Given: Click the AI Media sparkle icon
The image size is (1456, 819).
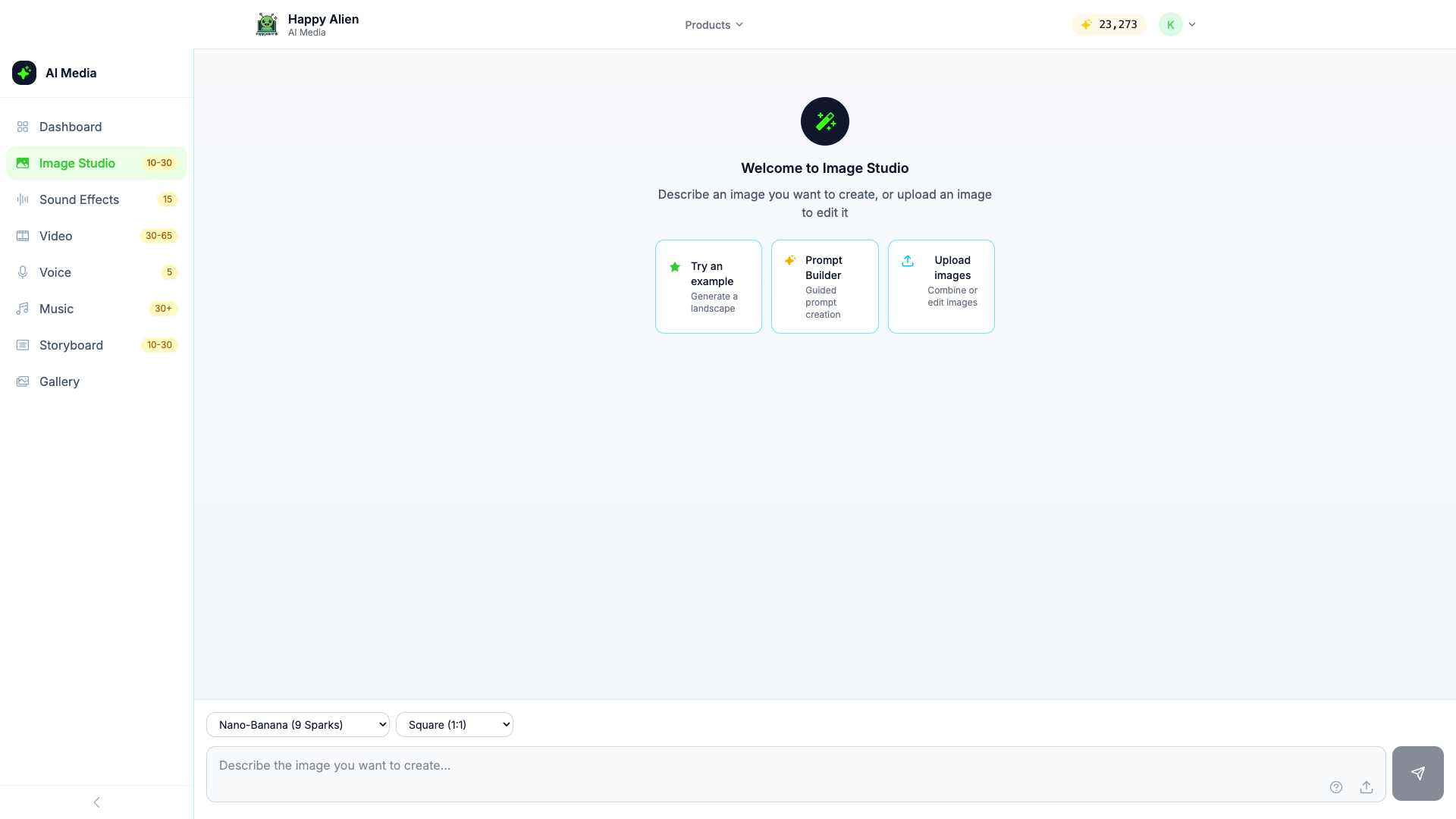Looking at the screenshot, I should [24, 73].
